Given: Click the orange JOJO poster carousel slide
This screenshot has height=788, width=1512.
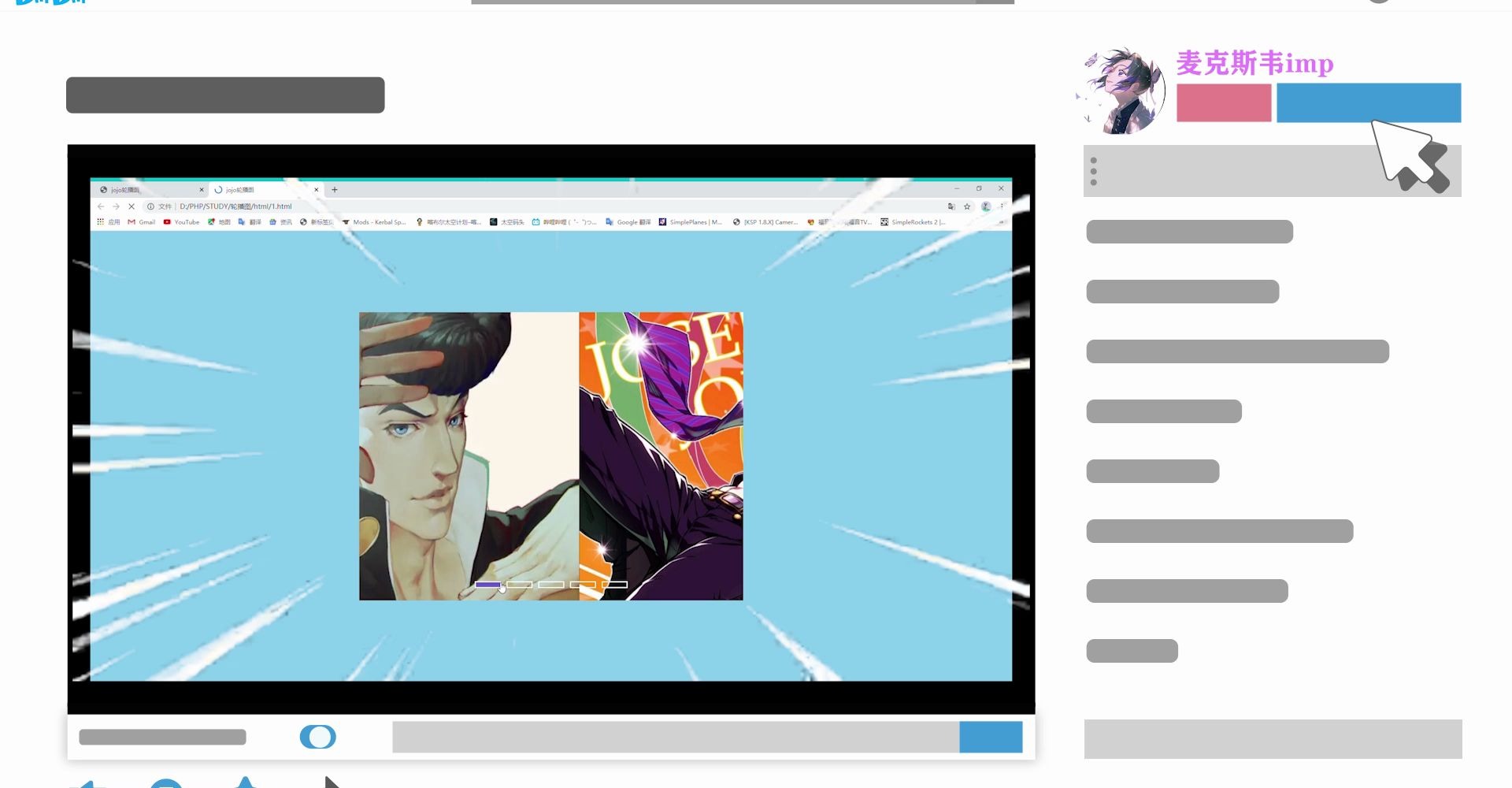Looking at the screenshot, I should click(661, 456).
